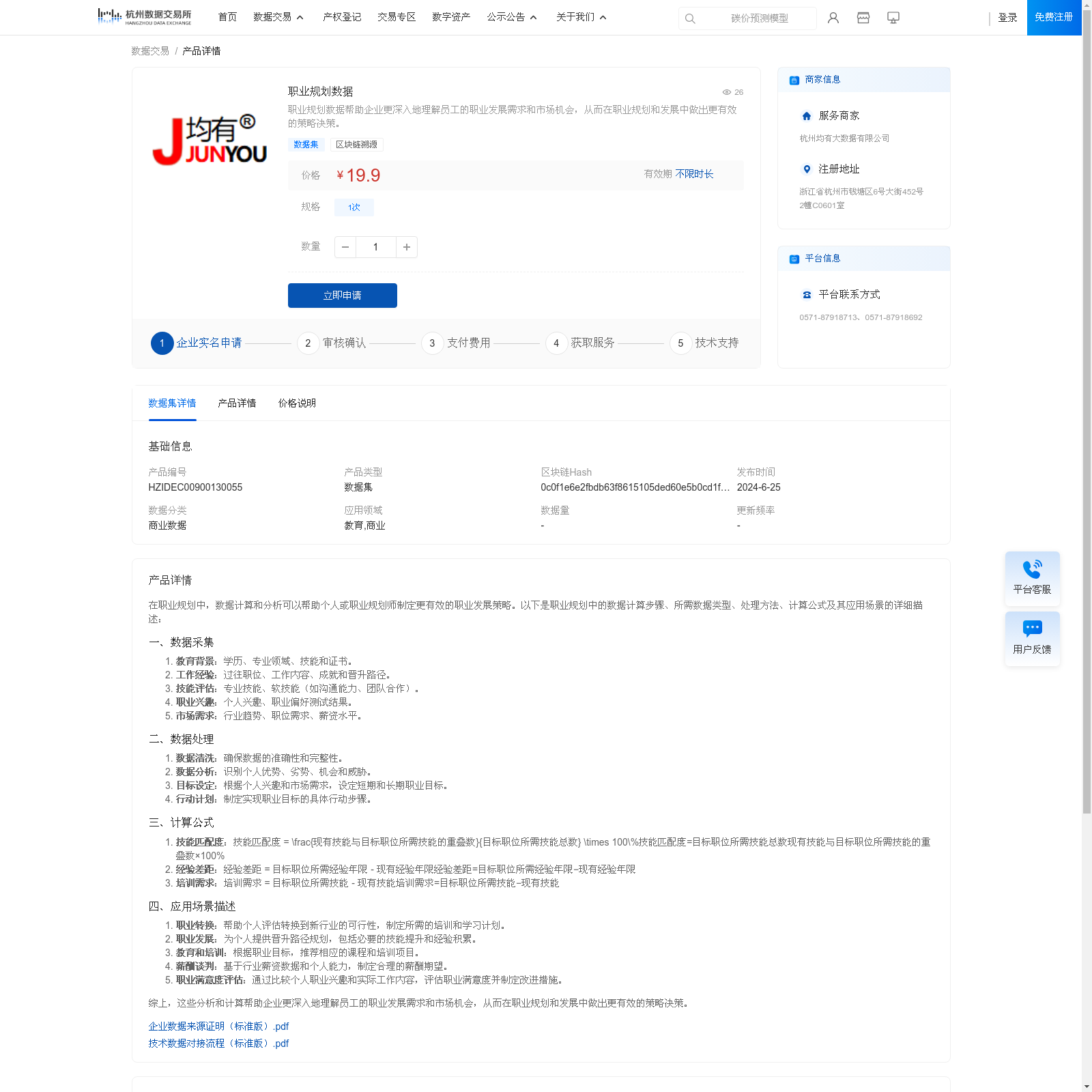
Task: Click the 不限时长 validity value
Action: [695, 174]
